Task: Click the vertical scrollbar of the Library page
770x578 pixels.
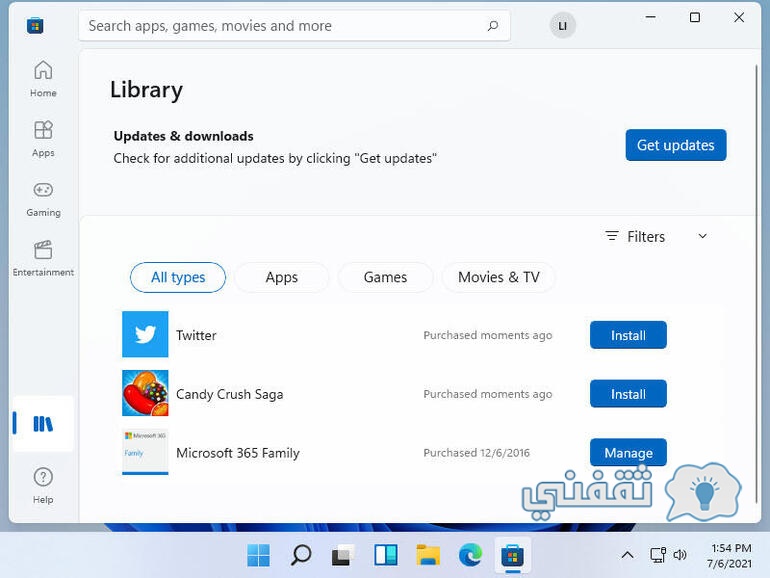Action: (x=757, y=285)
